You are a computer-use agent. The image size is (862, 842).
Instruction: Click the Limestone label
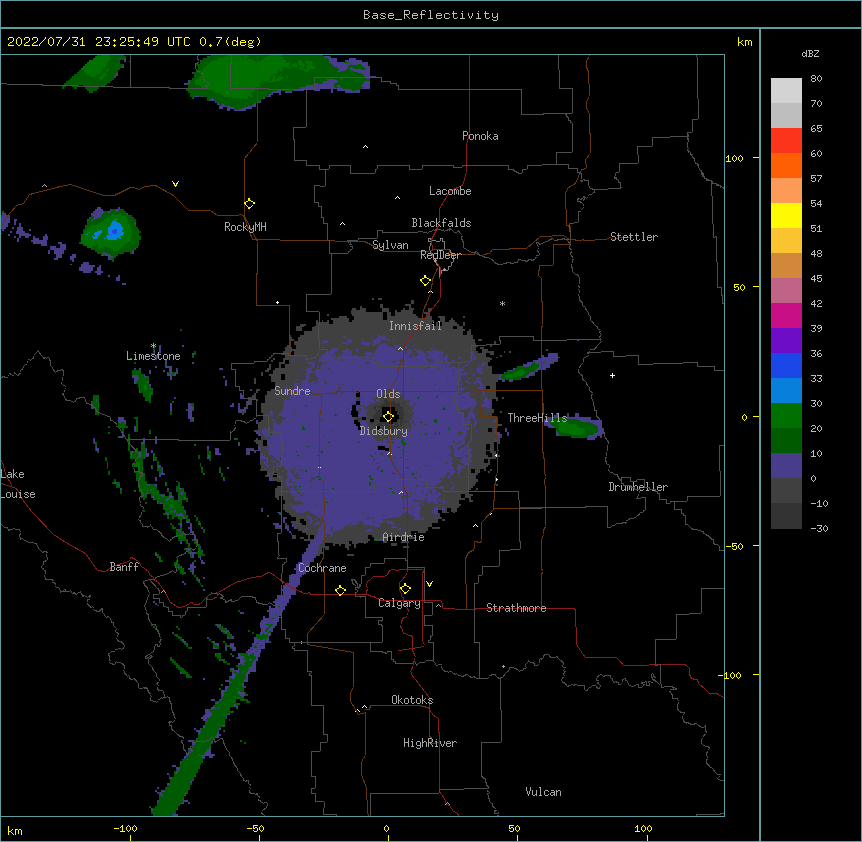pos(153,356)
